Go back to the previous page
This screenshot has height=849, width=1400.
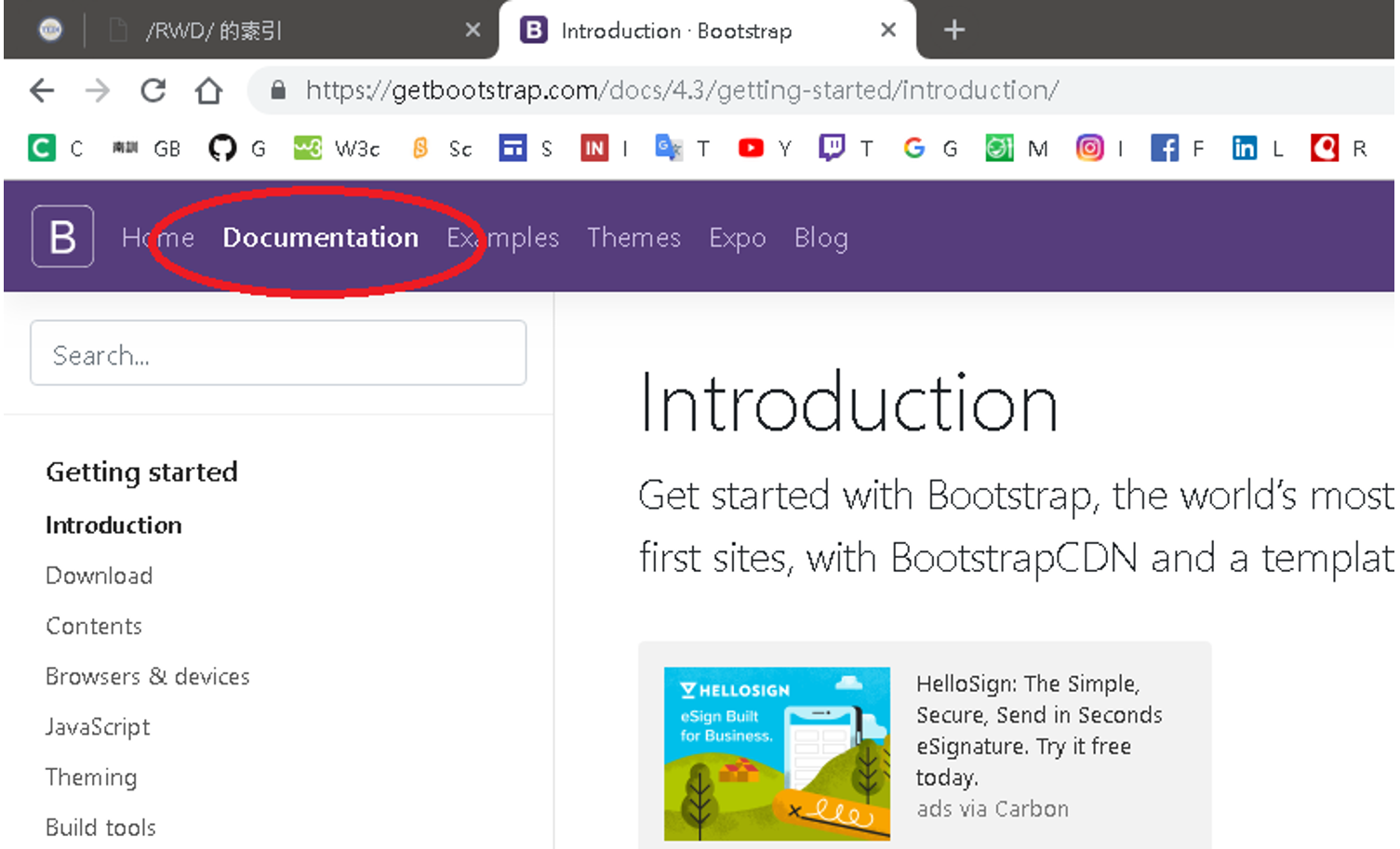(x=43, y=90)
